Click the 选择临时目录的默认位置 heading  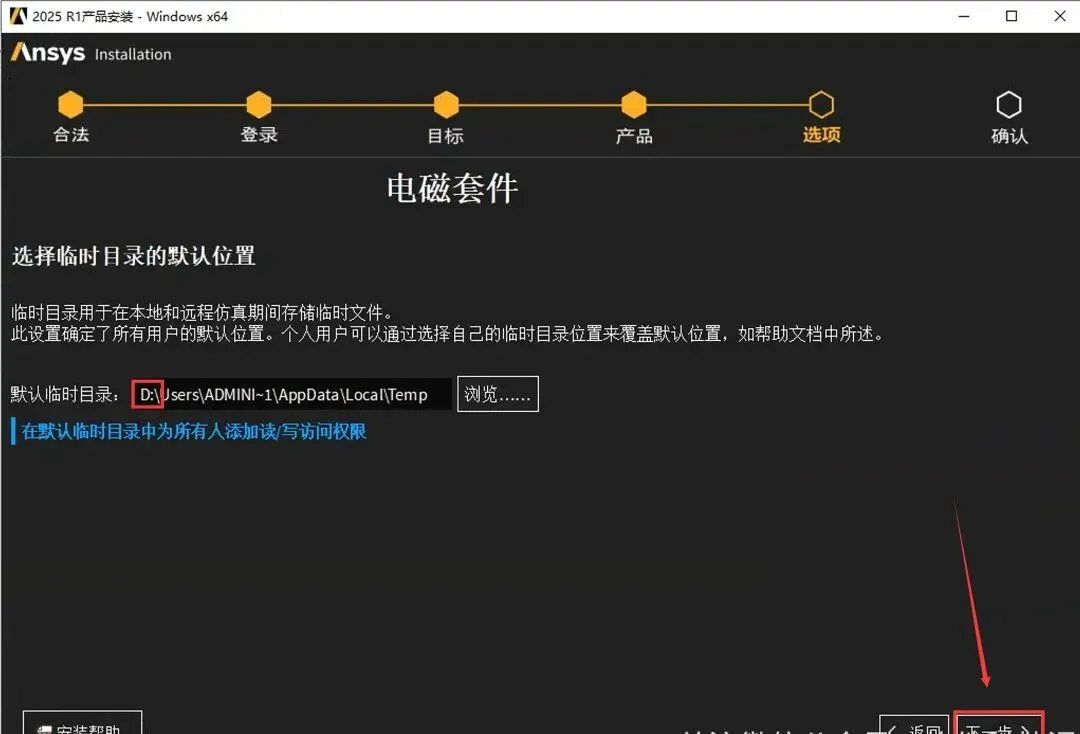pos(134,256)
